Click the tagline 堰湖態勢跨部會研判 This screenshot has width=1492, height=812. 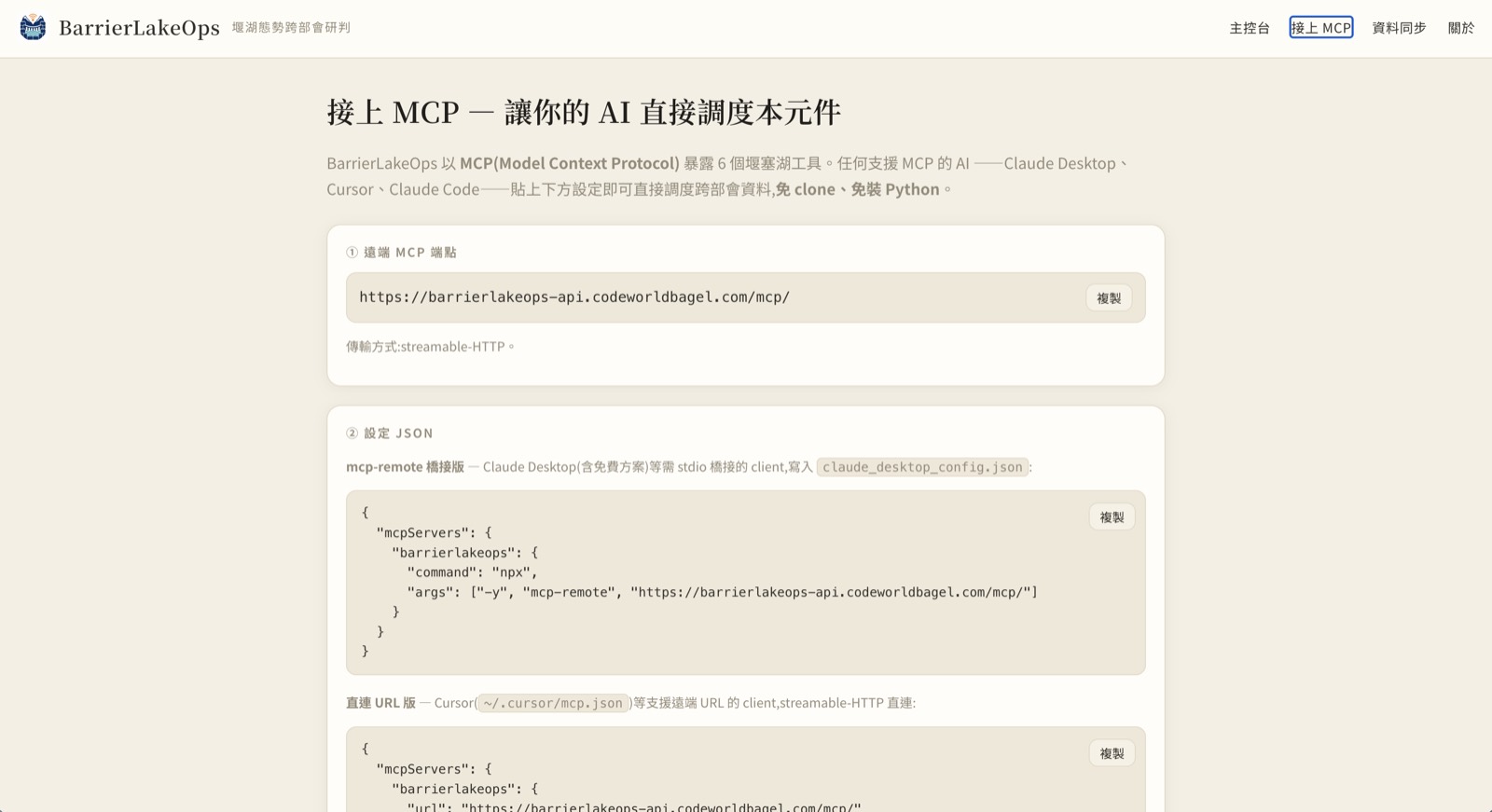(x=291, y=28)
